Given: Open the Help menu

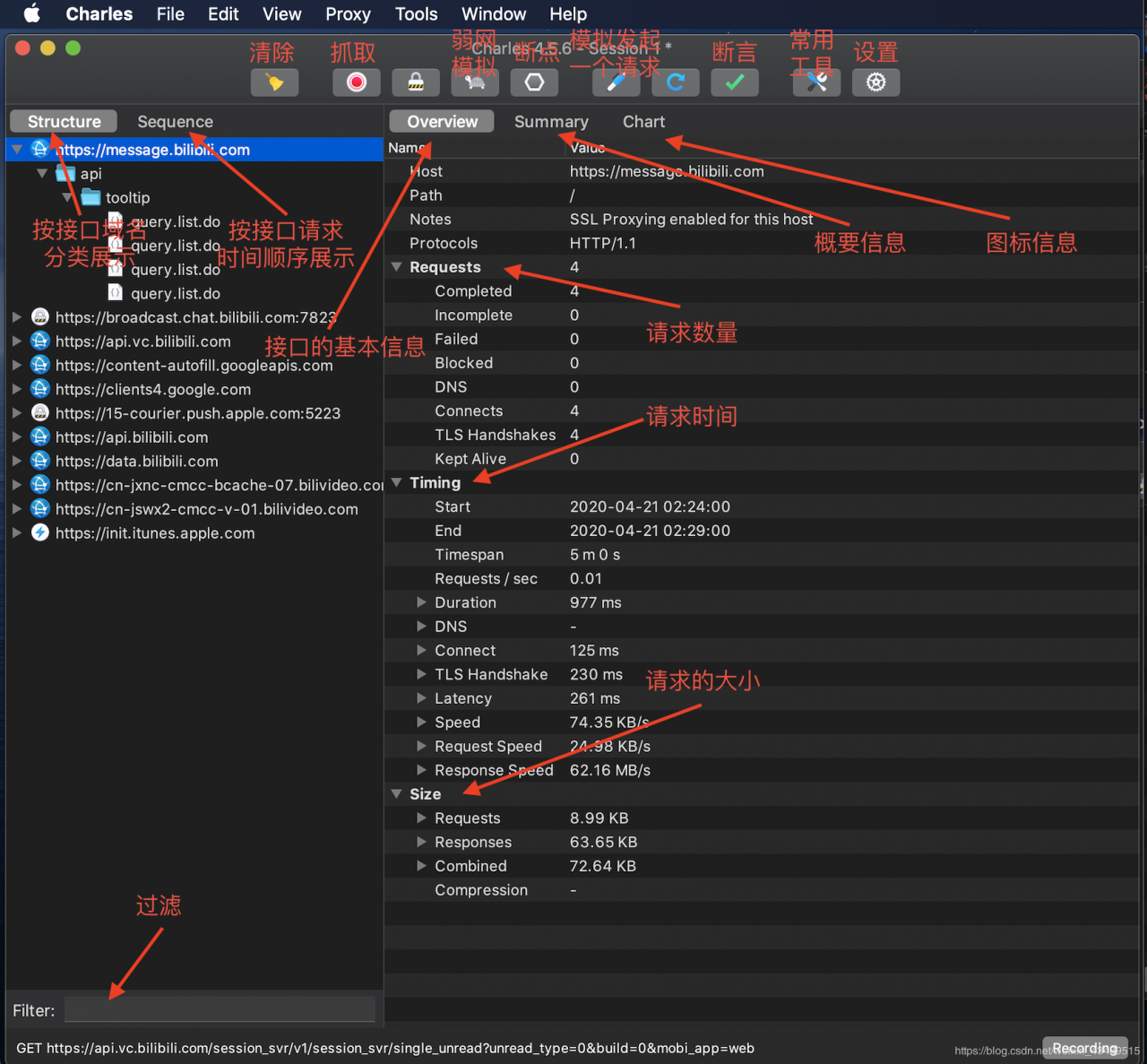Looking at the screenshot, I should [x=568, y=13].
